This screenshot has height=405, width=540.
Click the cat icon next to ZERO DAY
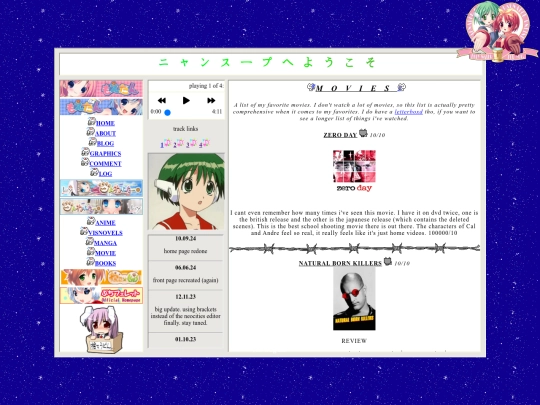[363, 133]
